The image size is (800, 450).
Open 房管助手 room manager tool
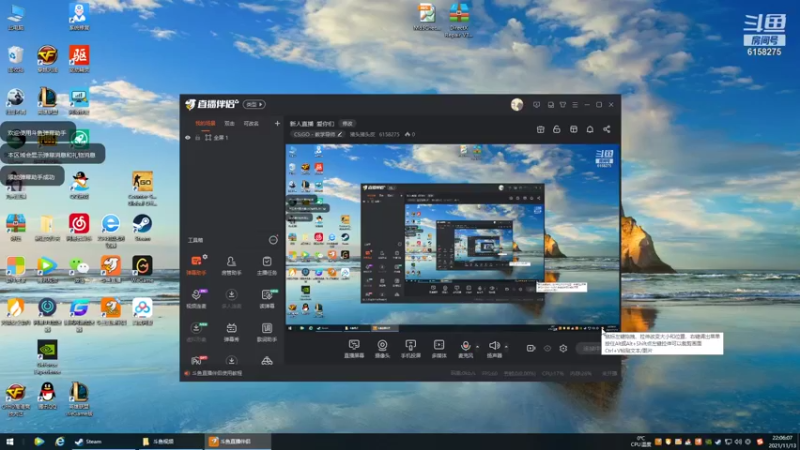coord(231,265)
